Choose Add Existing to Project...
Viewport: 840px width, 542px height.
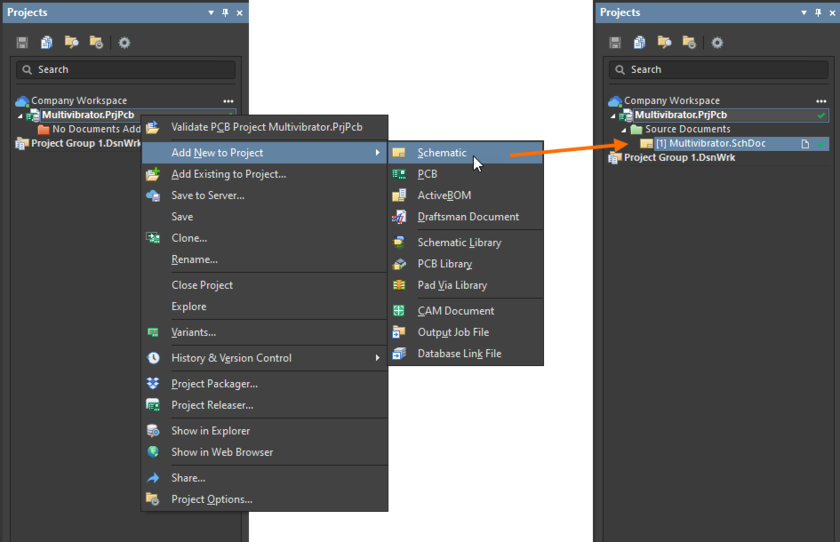click(x=265, y=174)
